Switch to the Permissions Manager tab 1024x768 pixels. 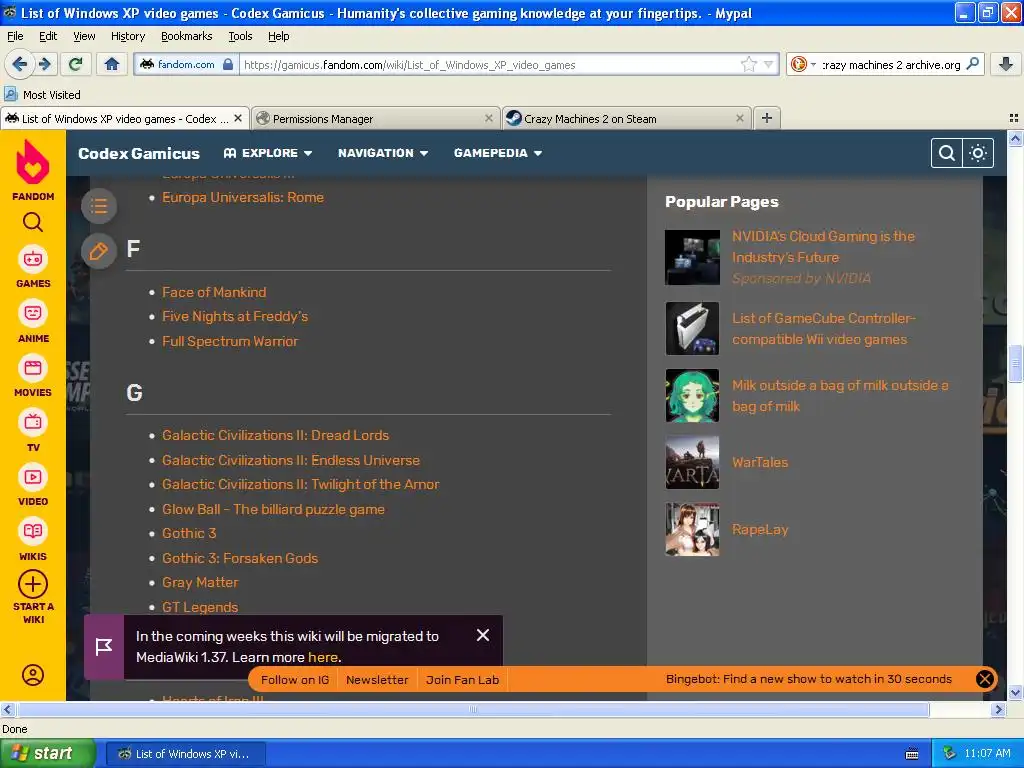[x=375, y=118]
